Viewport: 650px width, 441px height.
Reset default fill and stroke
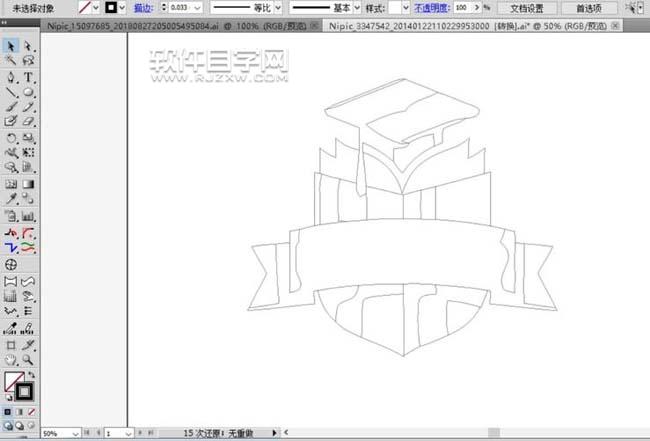click(x=8, y=397)
